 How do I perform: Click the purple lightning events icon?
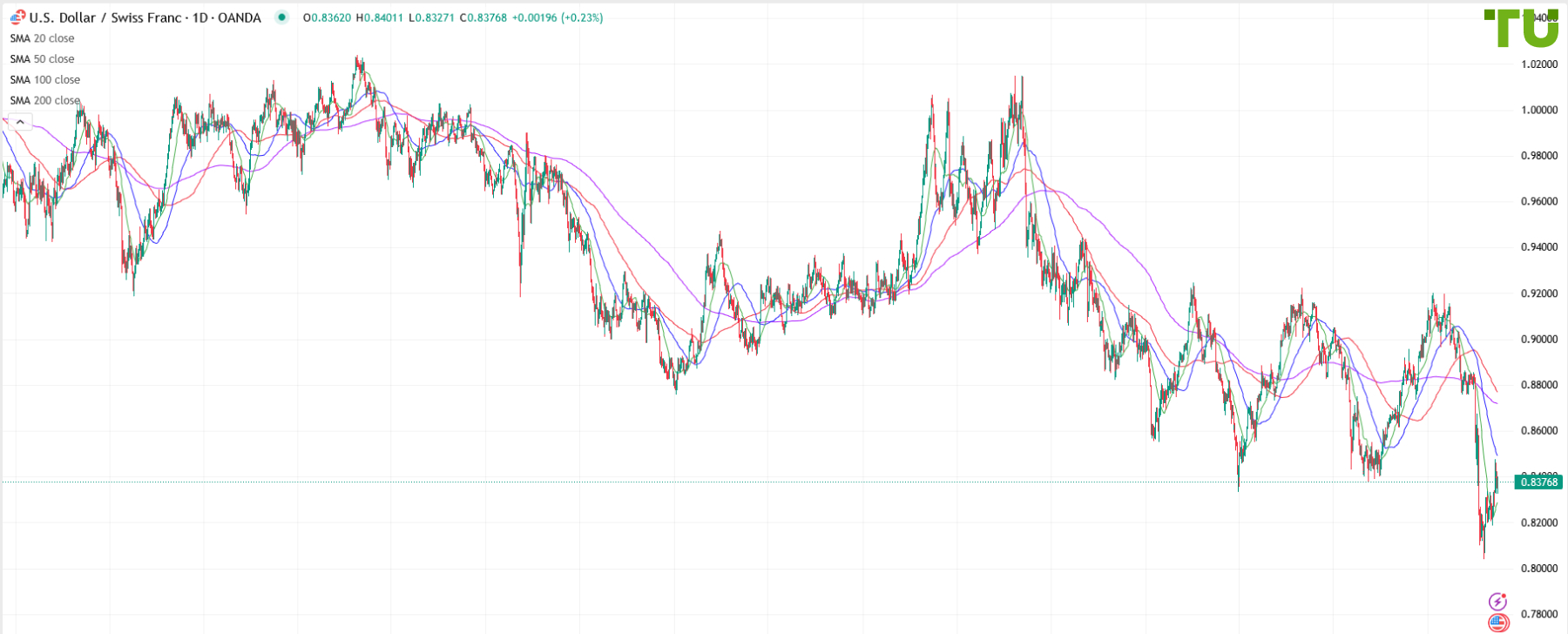pos(1497,601)
